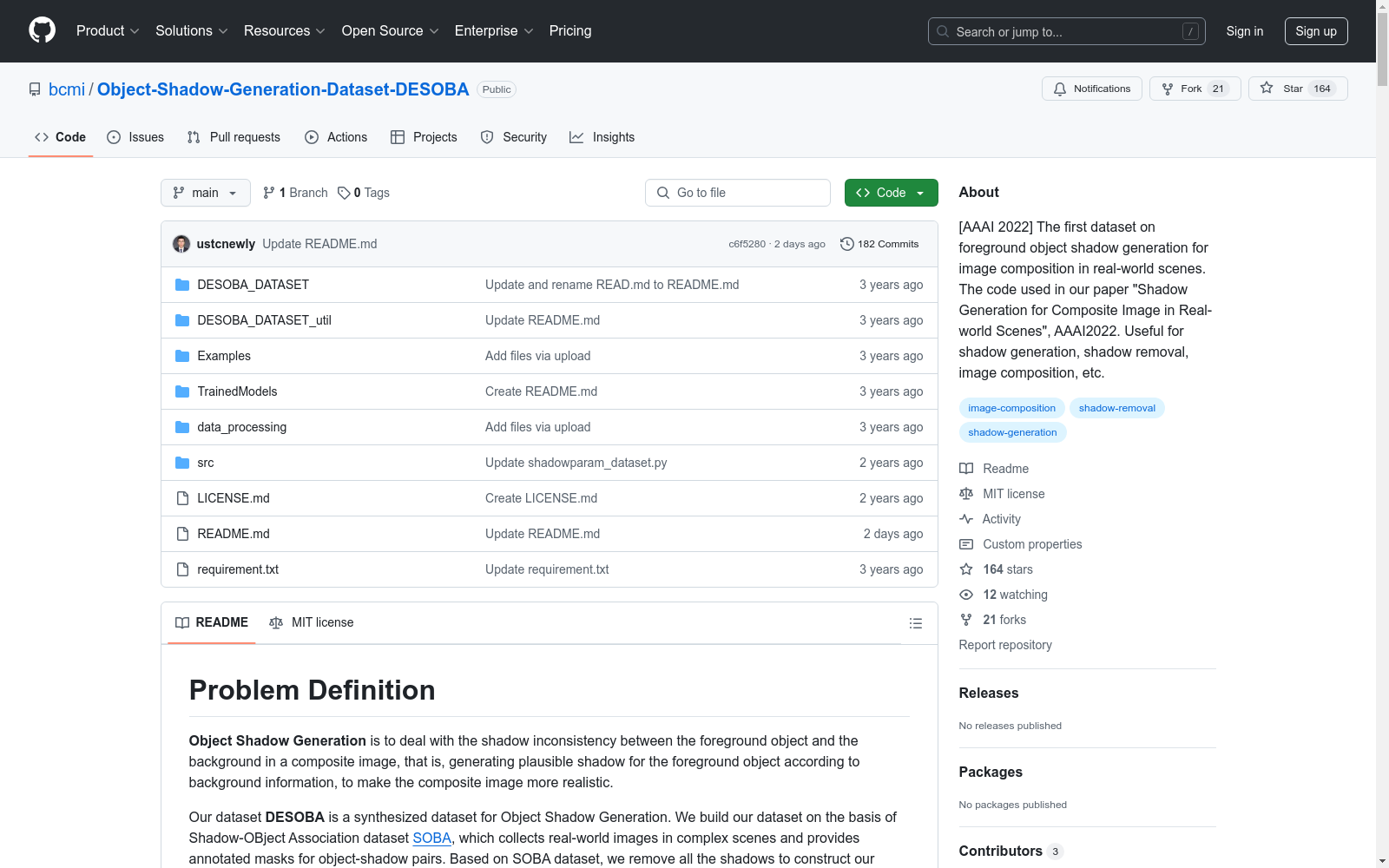Open the Examples folder
The width and height of the screenshot is (1389, 868).
(224, 356)
